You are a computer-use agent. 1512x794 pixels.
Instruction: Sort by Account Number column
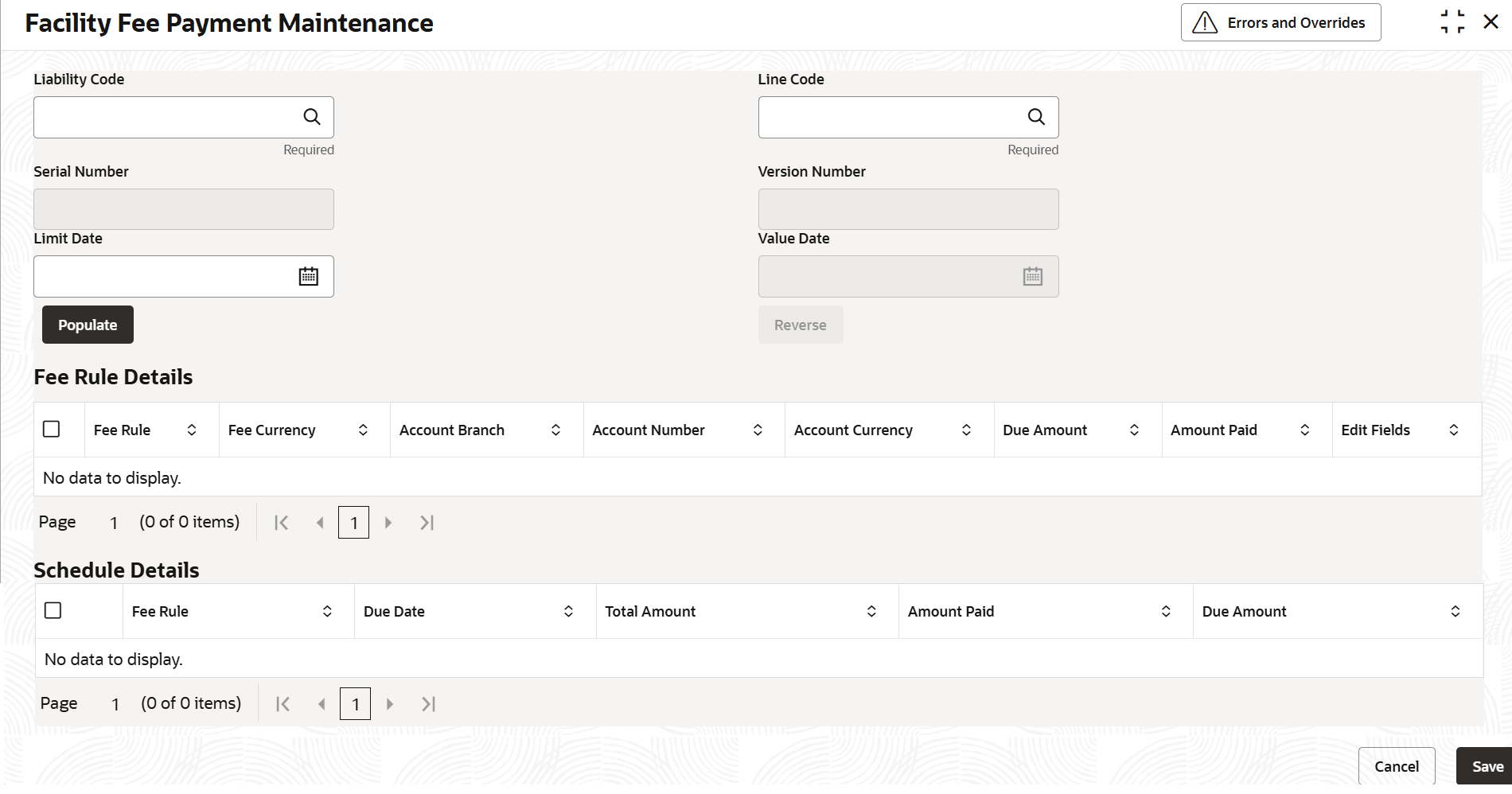point(758,430)
